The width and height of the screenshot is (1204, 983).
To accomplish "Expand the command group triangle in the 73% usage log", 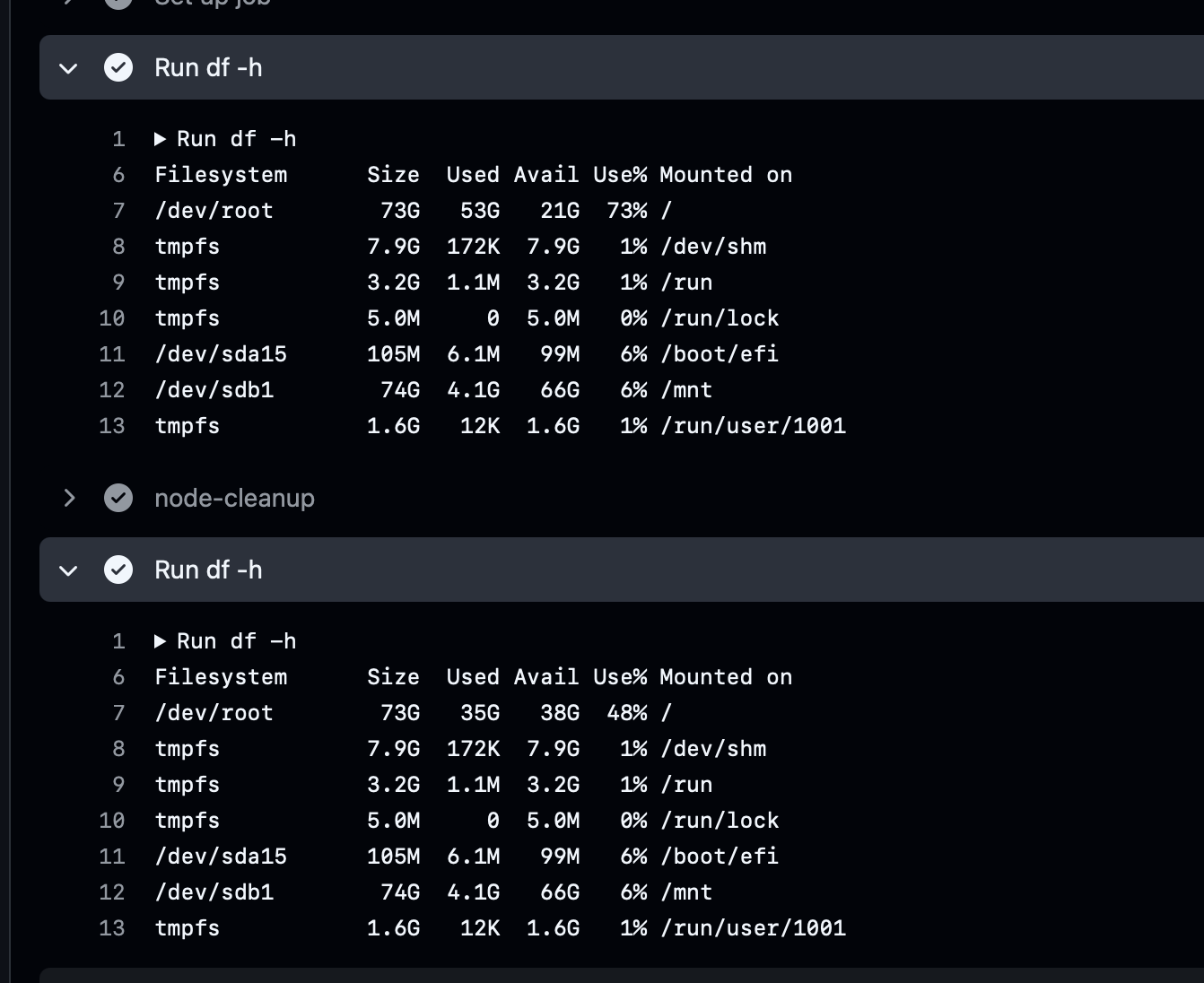I will point(160,139).
